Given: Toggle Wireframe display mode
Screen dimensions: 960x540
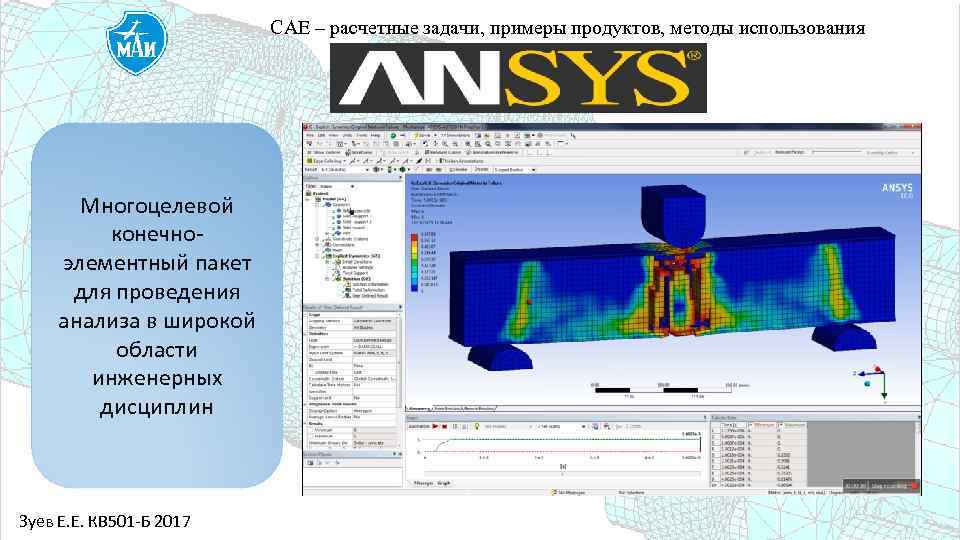Looking at the screenshot, I should tap(359, 152).
